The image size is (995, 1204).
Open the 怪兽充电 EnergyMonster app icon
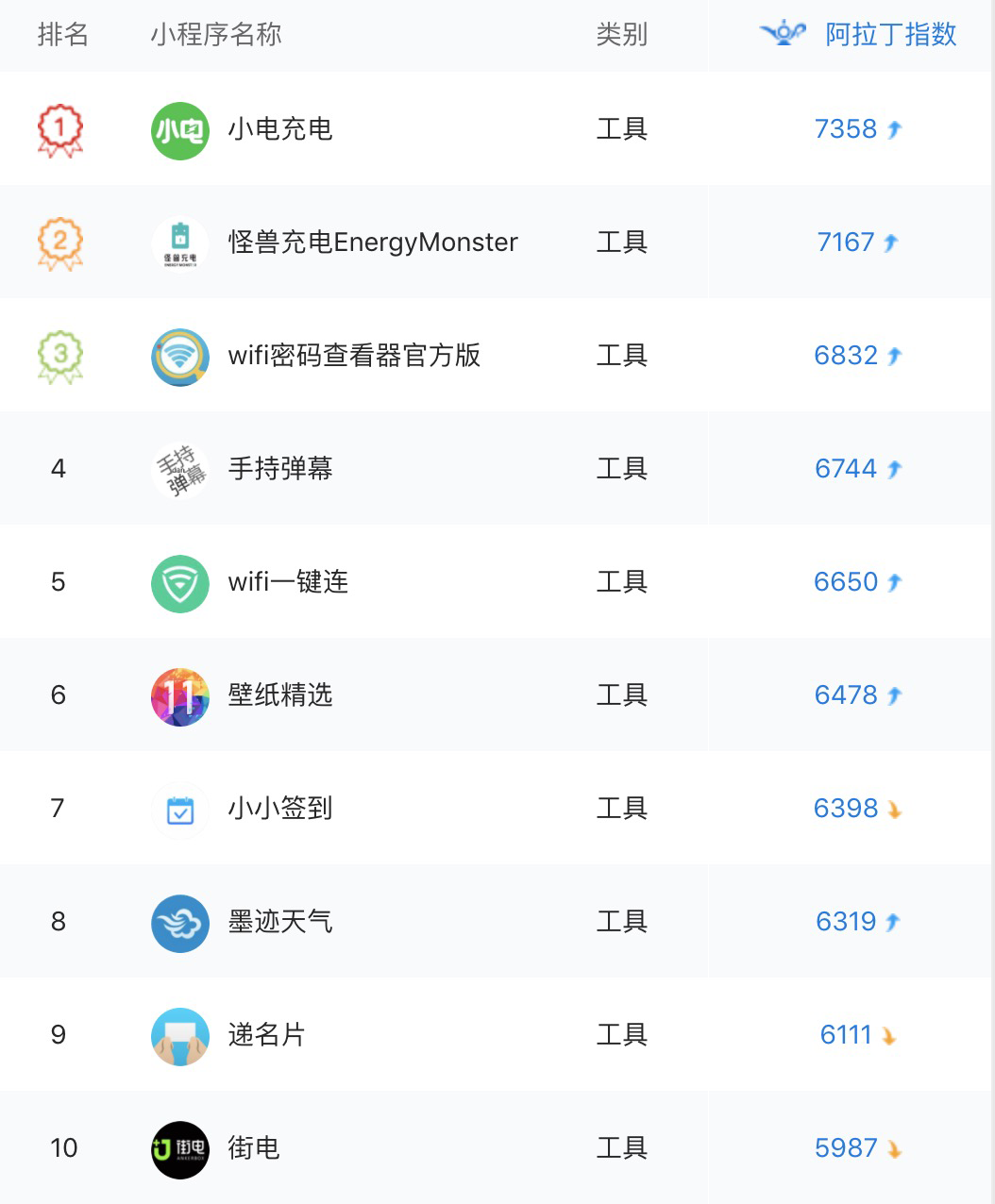(179, 243)
